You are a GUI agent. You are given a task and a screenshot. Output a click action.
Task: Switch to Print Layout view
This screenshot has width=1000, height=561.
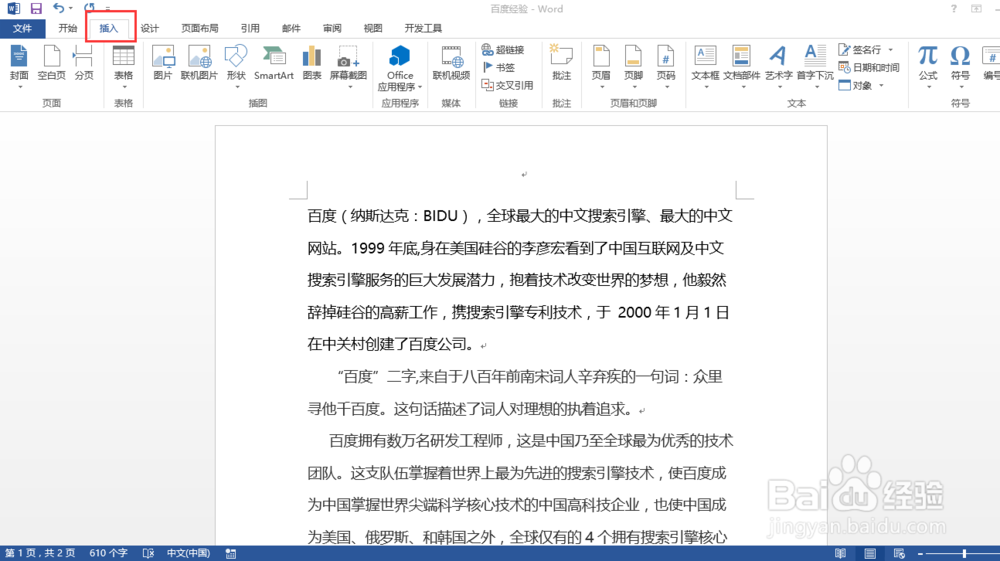(870, 553)
